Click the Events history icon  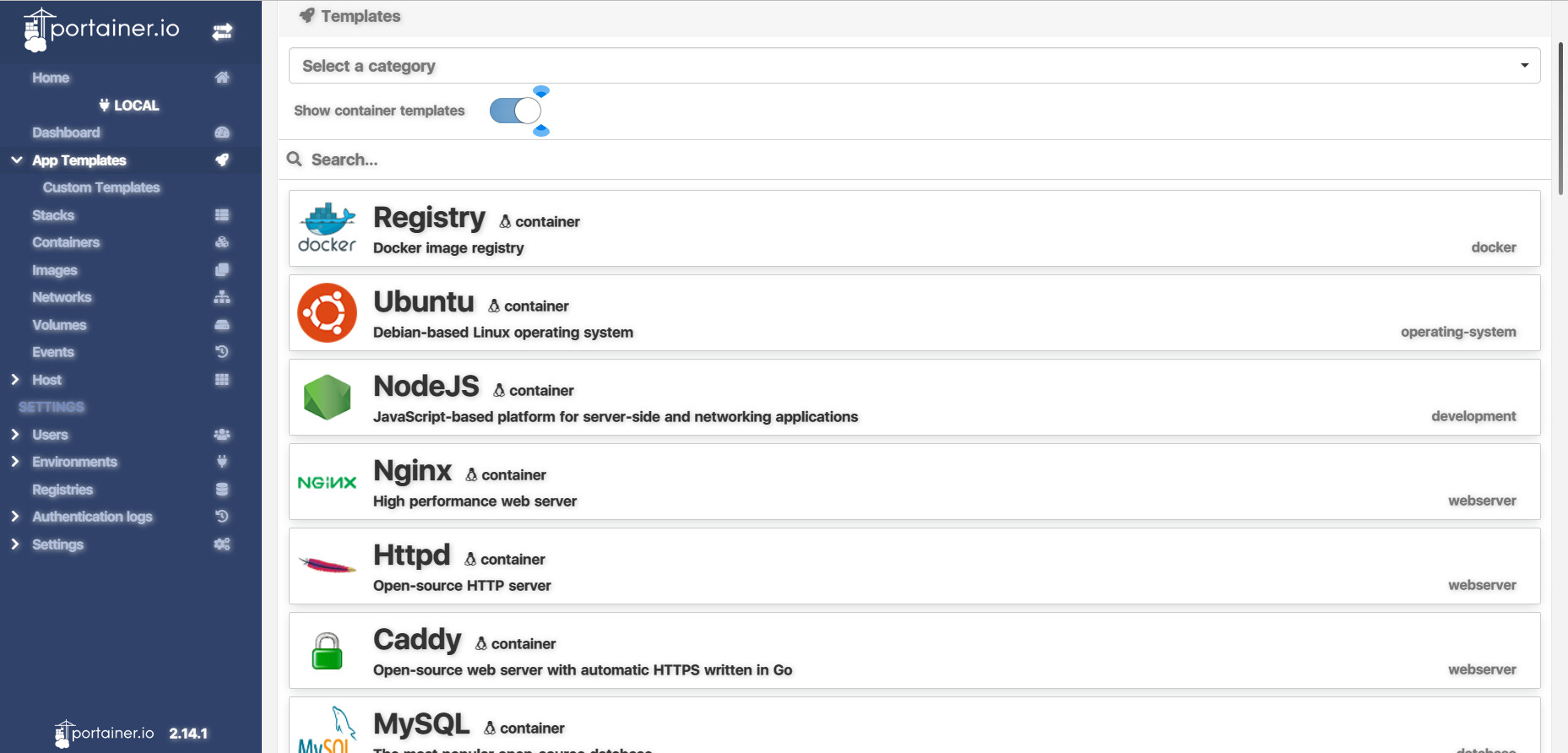(x=222, y=352)
